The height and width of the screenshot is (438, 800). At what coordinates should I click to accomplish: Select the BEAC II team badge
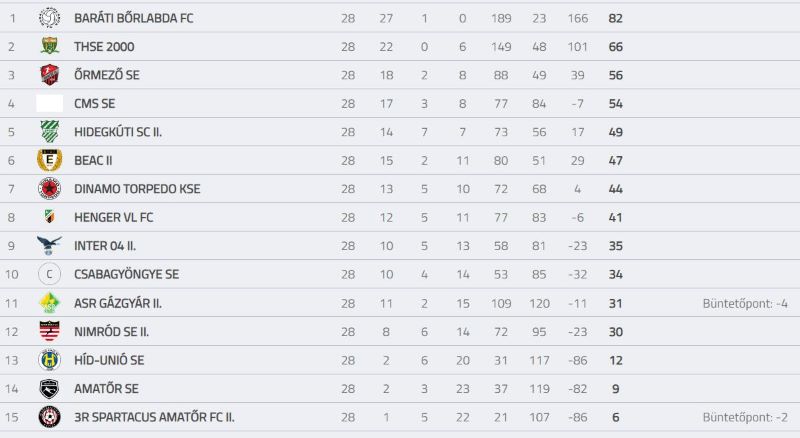[x=49, y=160]
